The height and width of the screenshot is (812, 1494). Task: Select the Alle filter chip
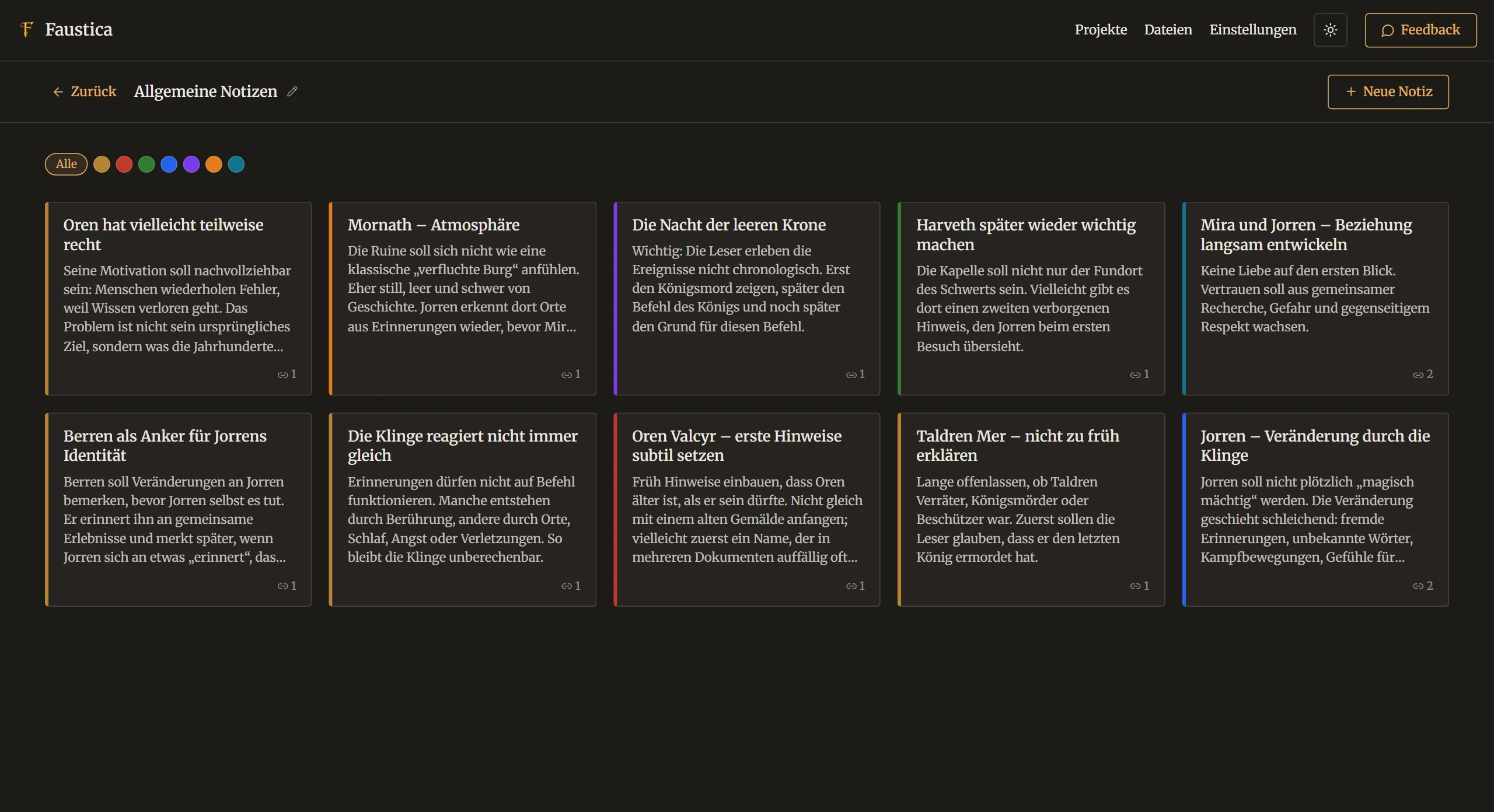pyautogui.click(x=66, y=164)
